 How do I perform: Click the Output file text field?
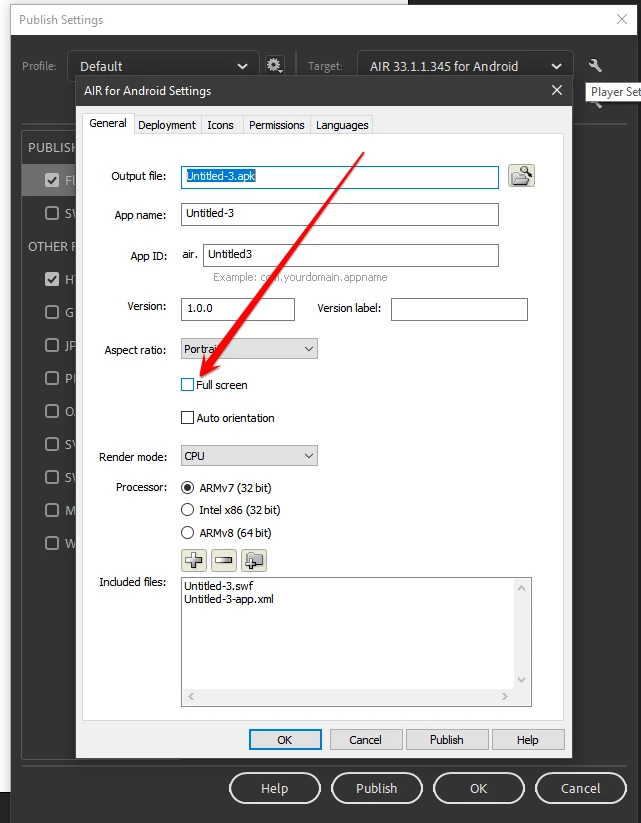[x=340, y=177]
